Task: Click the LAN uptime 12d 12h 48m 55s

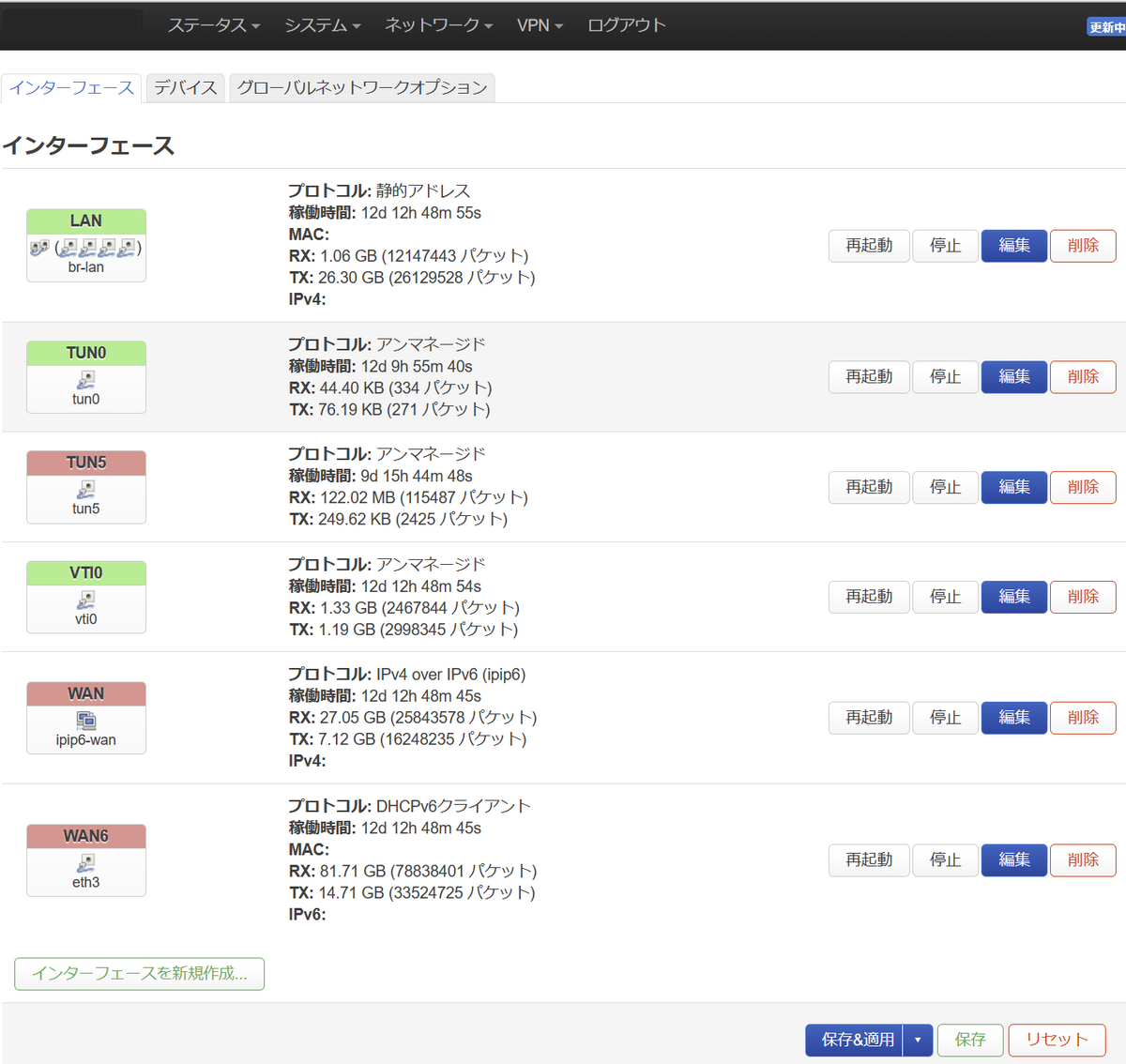Action: [421, 213]
